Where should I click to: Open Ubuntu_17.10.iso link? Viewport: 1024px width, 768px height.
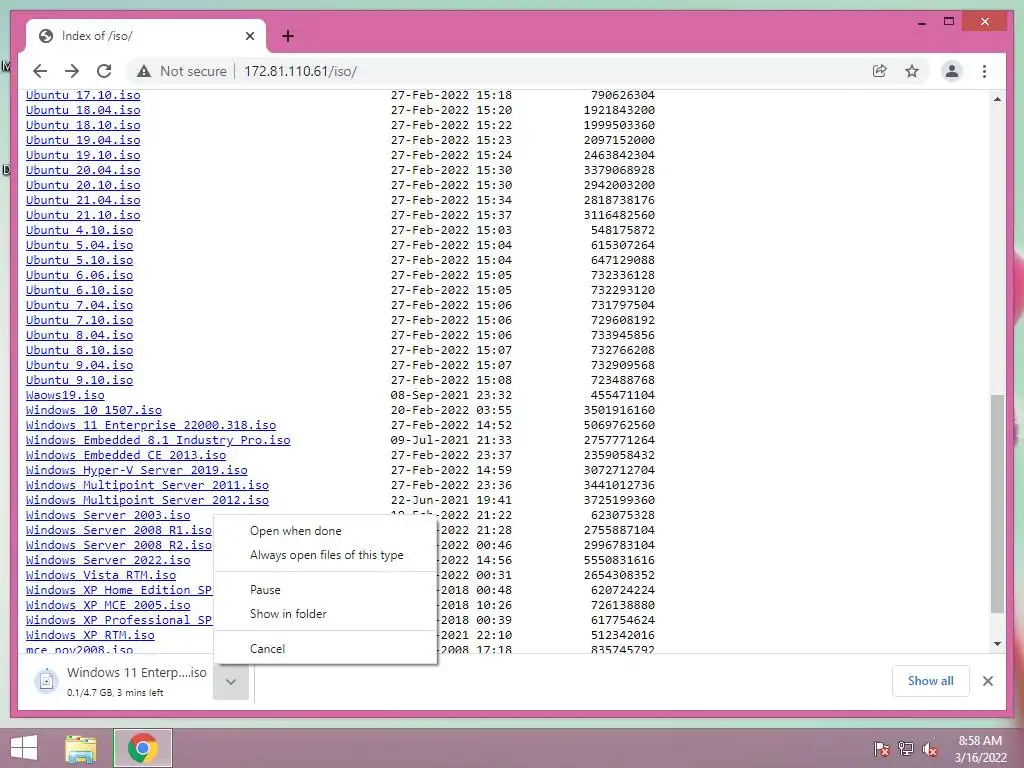click(83, 95)
